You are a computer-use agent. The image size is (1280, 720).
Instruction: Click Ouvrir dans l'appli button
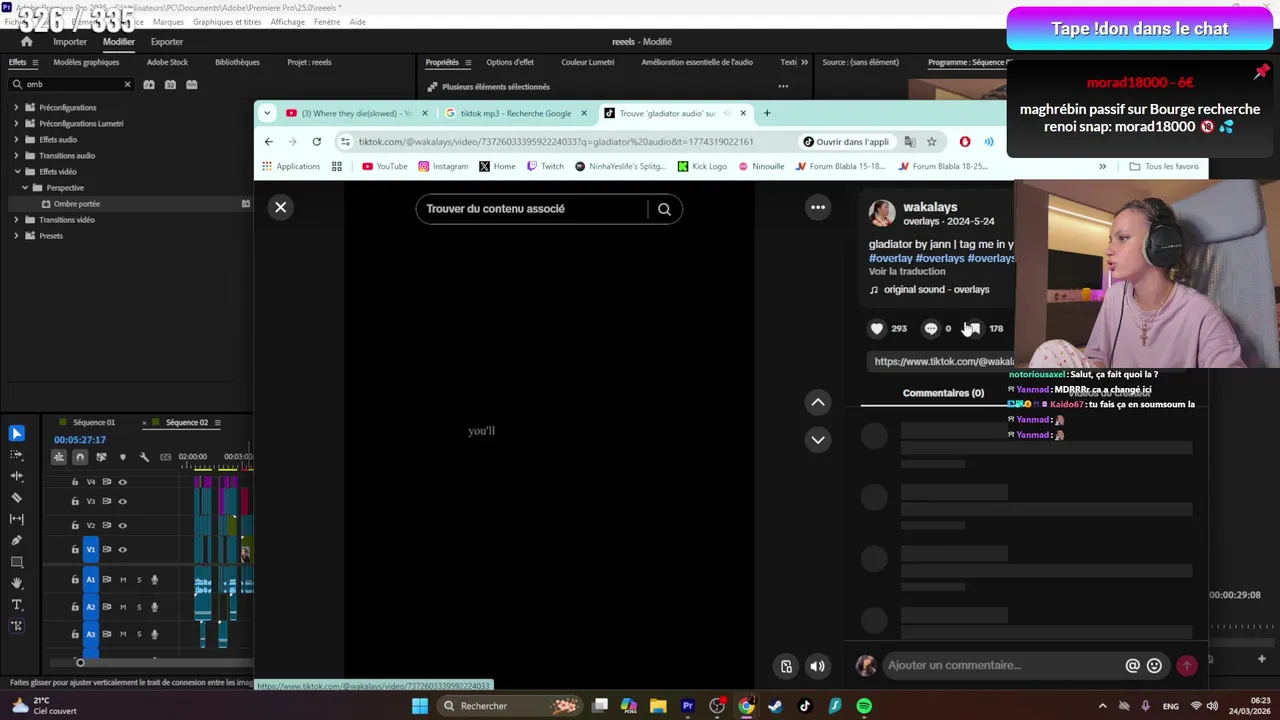click(846, 141)
